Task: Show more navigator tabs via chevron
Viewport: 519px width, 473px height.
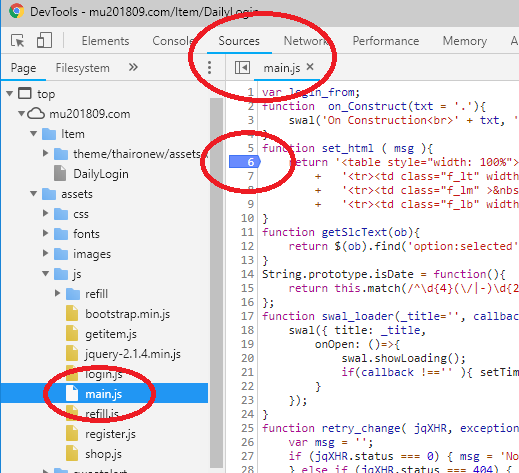Action: click(x=133, y=67)
